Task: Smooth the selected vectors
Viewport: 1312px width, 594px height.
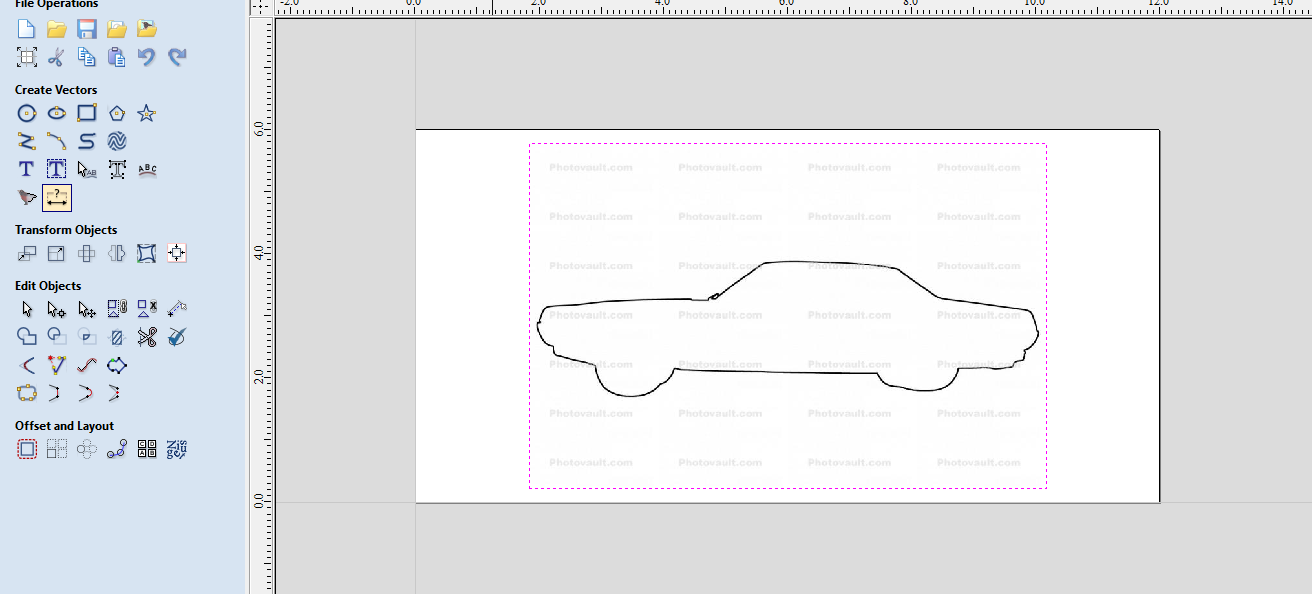Action: (x=87, y=365)
